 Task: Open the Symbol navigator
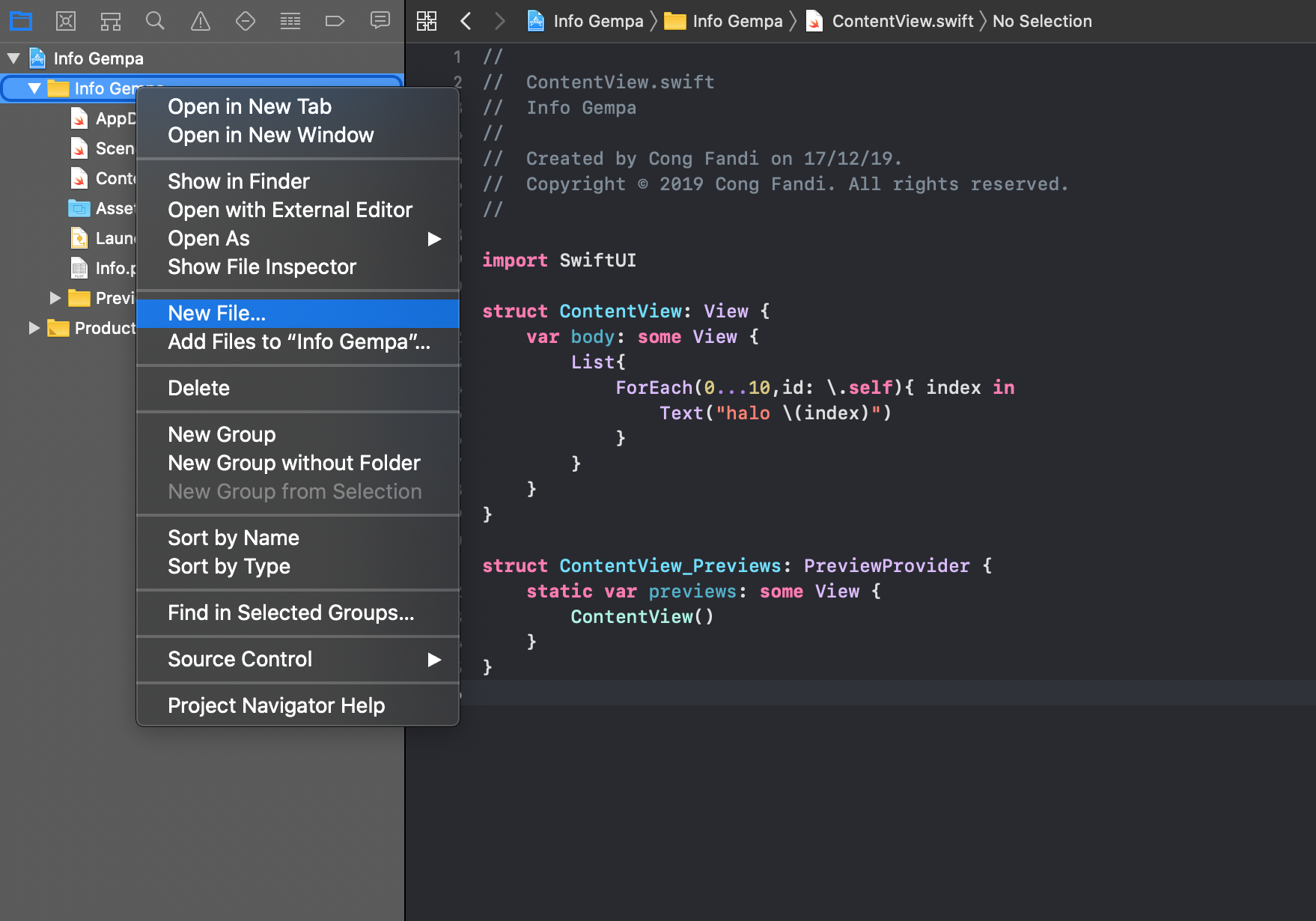click(x=111, y=21)
